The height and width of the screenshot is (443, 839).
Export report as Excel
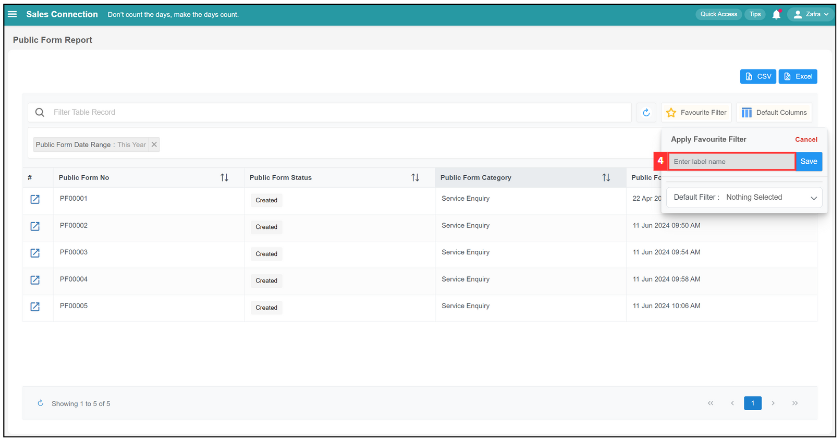point(798,77)
